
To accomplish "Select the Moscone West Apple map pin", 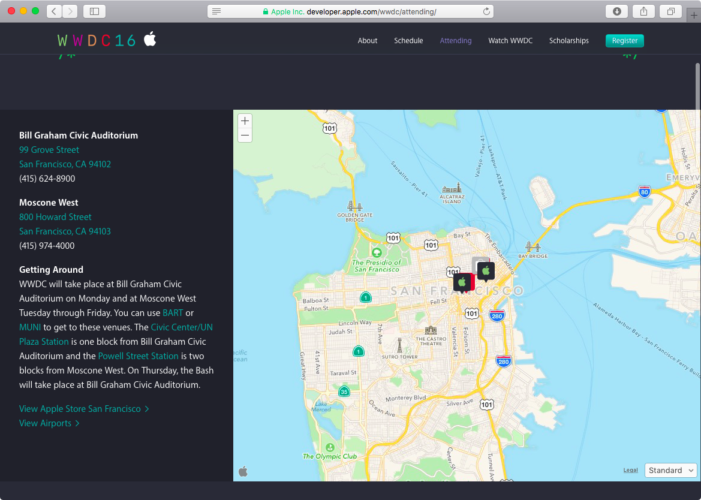I will pos(486,271).
